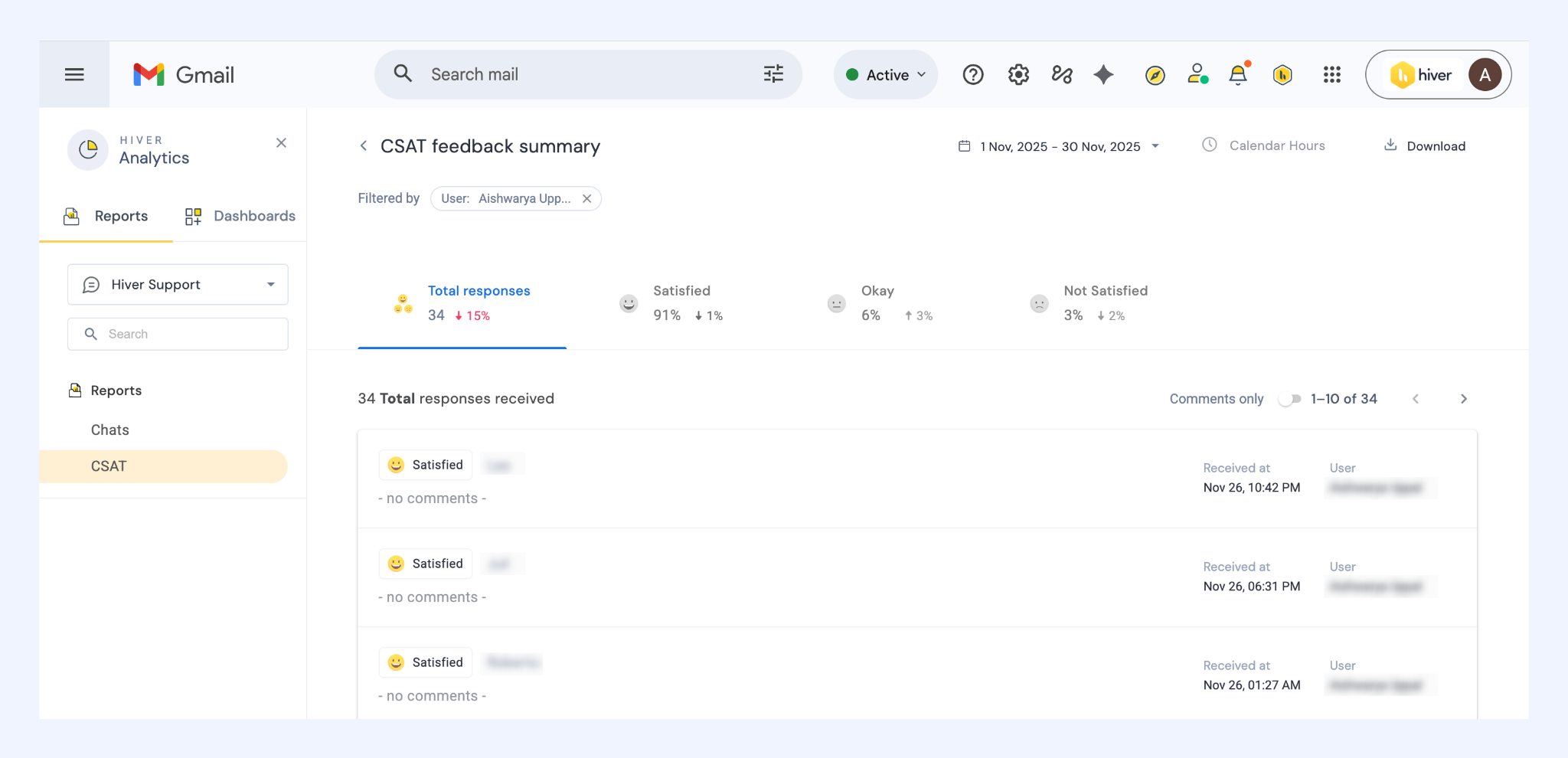Toggle the Comments only switch
This screenshot has height=758, width=1568.
coord(1290,399)
